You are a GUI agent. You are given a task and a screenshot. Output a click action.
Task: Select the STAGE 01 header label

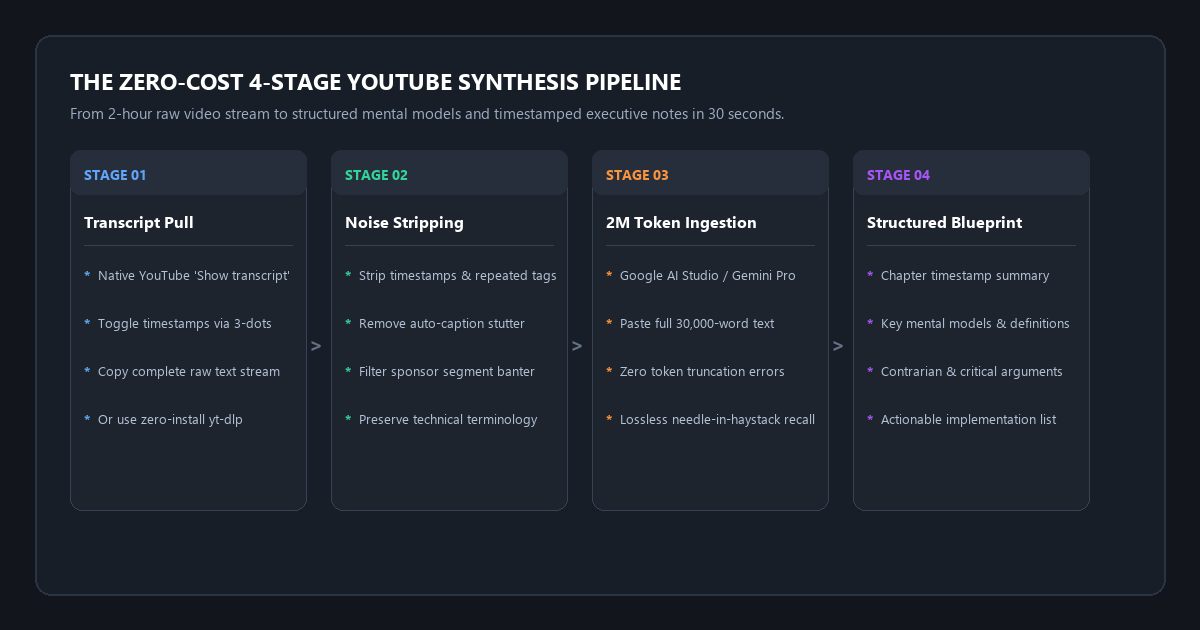(x=115, y=175)
